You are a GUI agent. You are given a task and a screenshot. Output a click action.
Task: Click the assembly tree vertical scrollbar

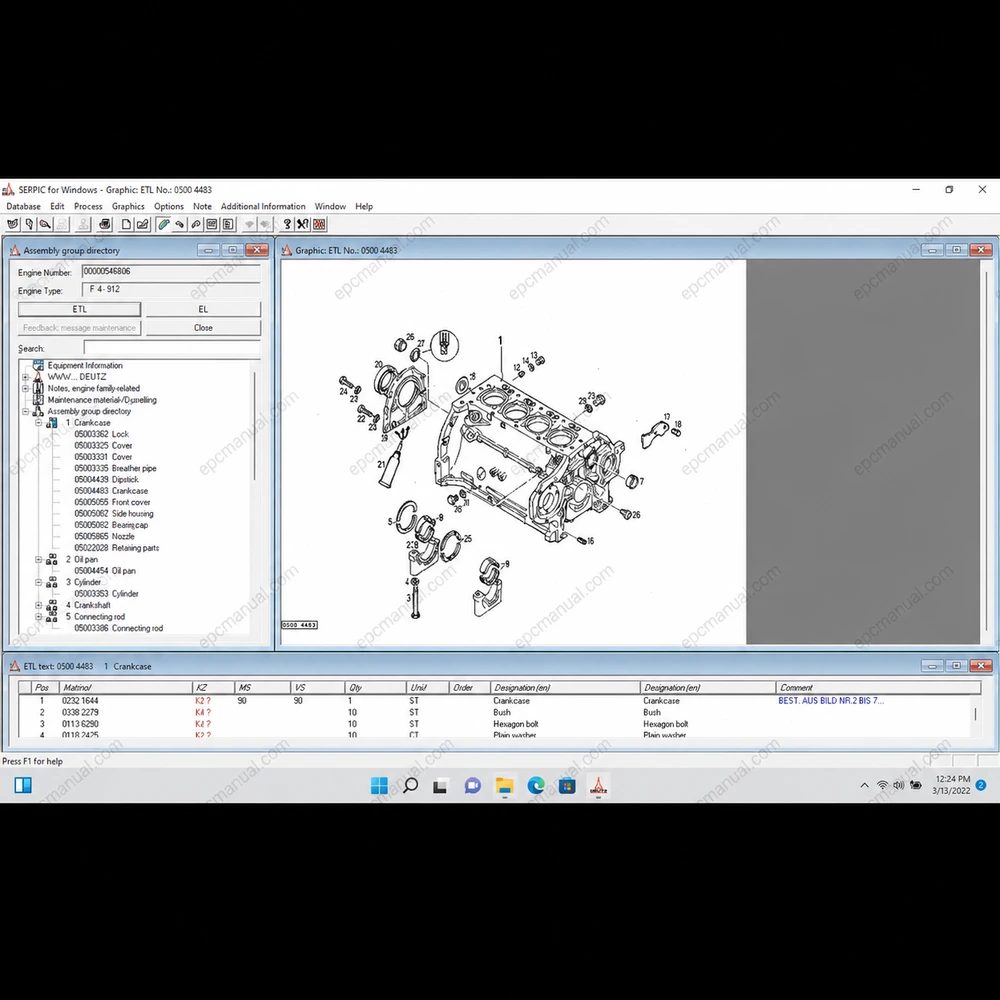click(x=254, y=427)
